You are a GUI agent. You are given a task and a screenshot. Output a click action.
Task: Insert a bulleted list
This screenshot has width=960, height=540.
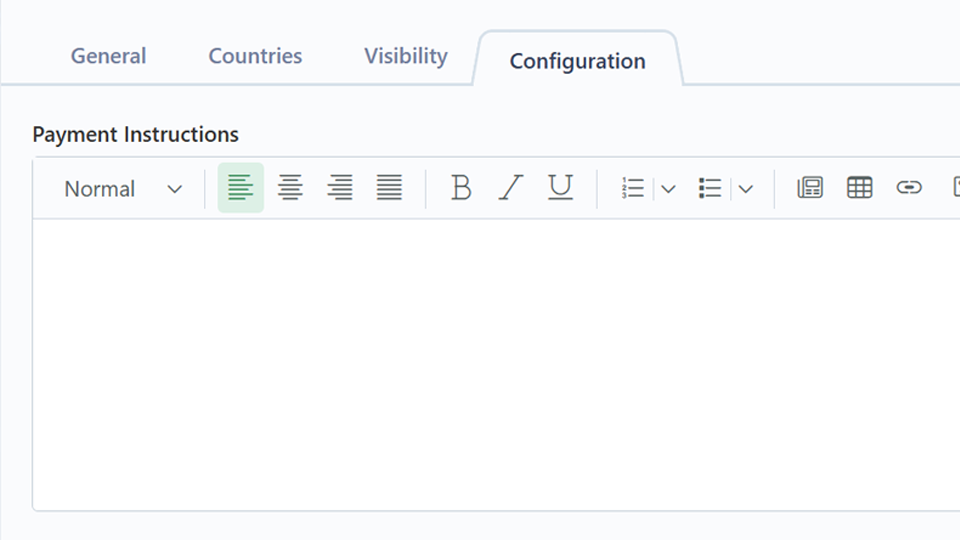(x=710, y=188)
